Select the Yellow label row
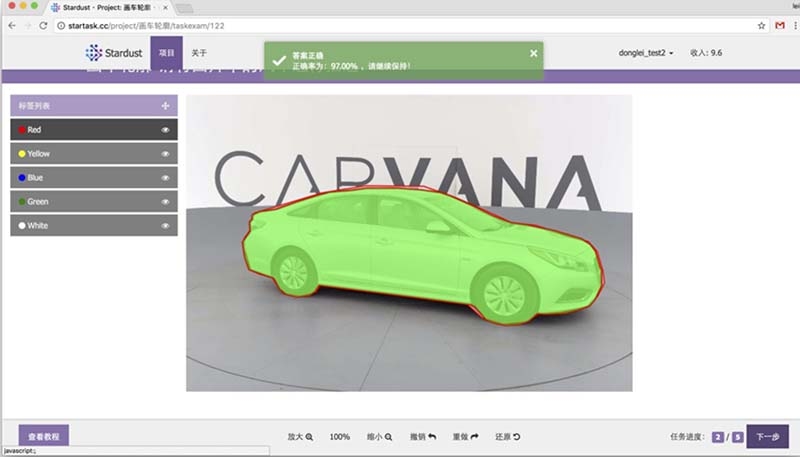 pyautogui.click(x=94, y=154)
